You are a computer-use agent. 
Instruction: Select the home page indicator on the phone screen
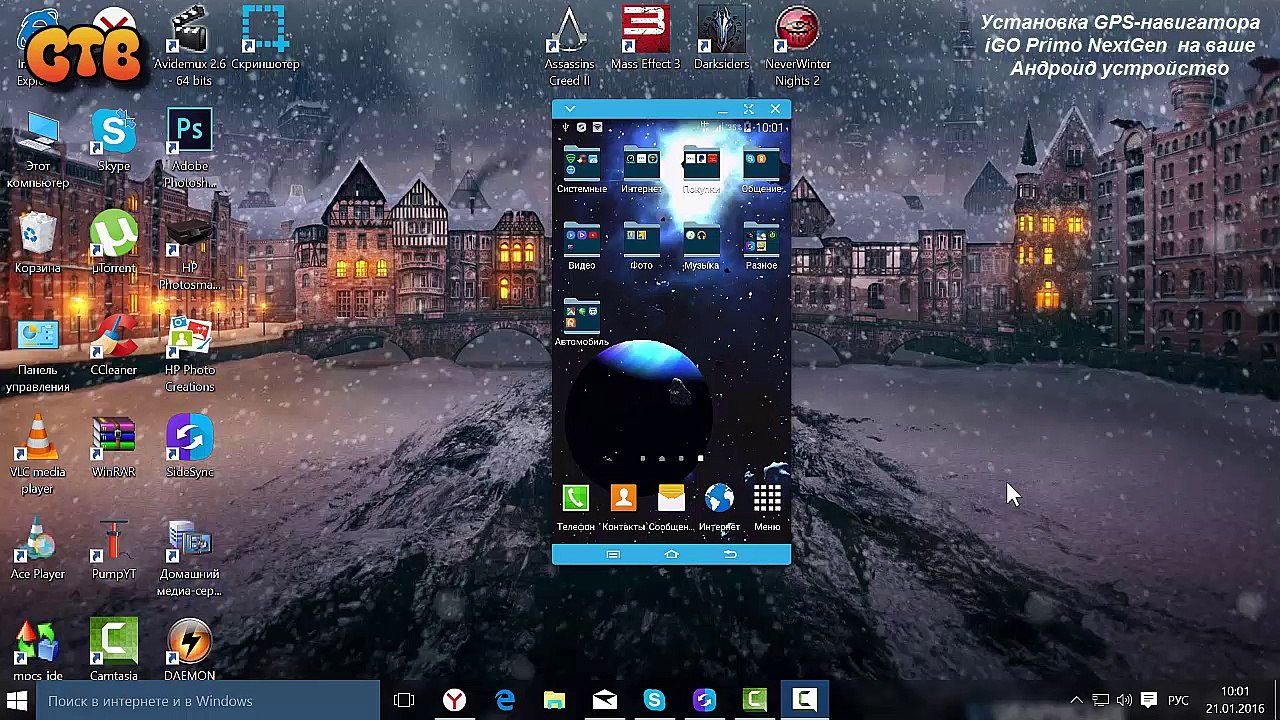pyautogui.click(x=661, y=458)
